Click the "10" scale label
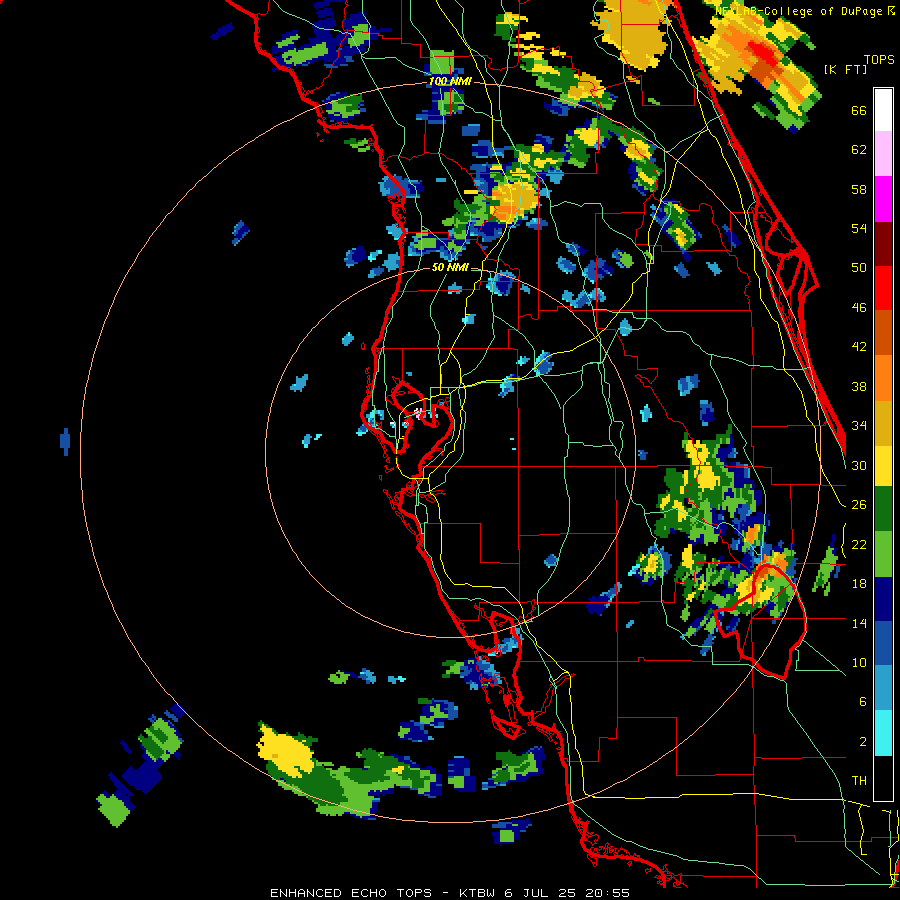 click(859, 662)
